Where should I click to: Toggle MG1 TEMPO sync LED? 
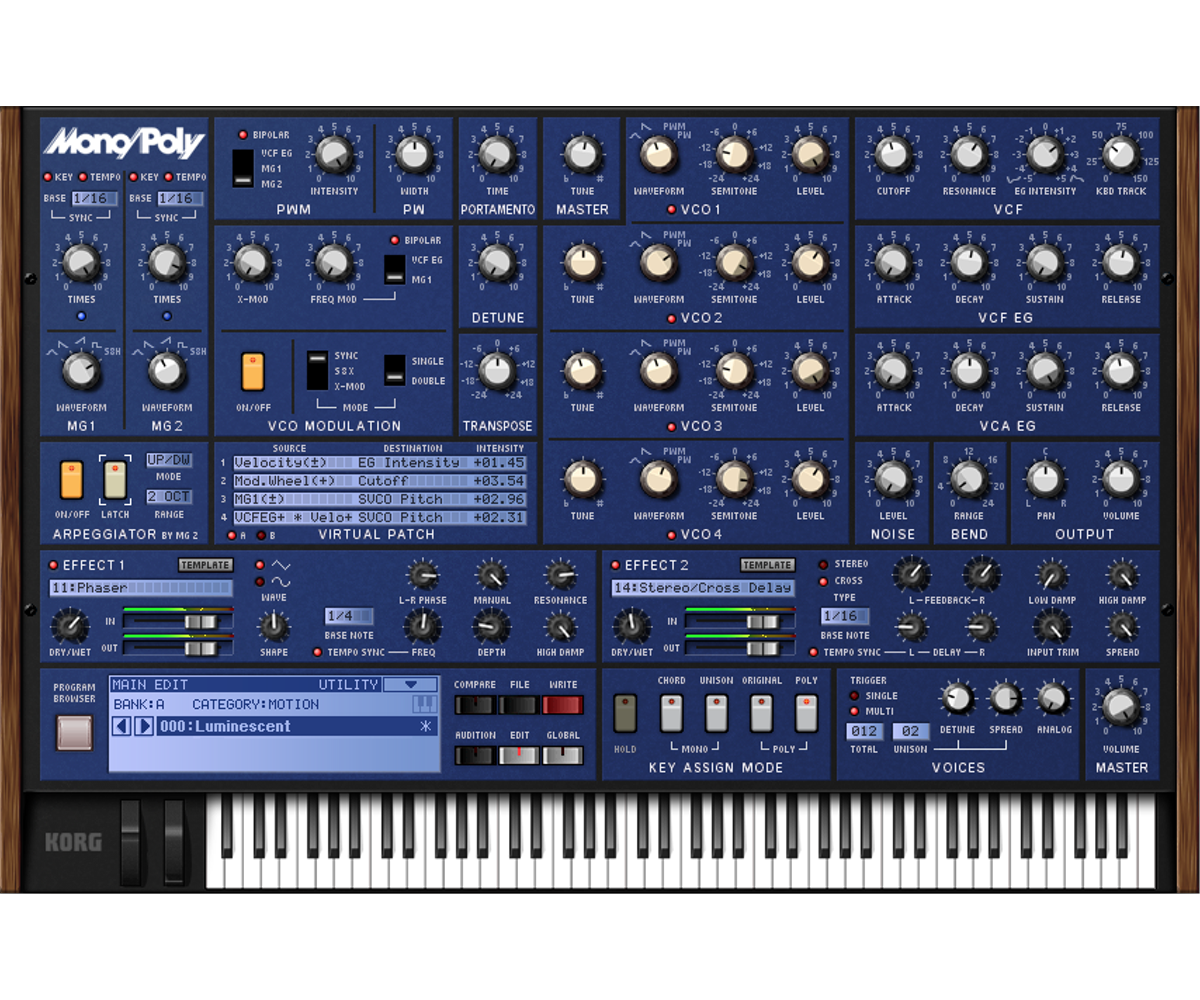pyautogui.click(x=82, y=177)
